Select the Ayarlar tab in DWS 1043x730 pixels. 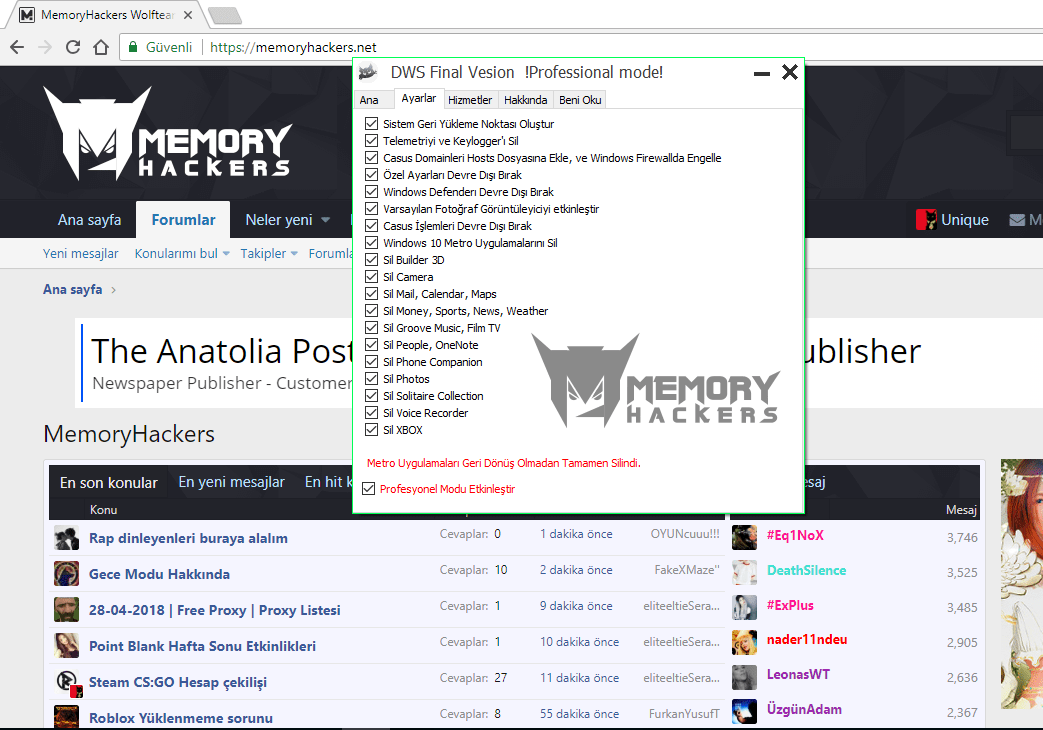point(418,98)
